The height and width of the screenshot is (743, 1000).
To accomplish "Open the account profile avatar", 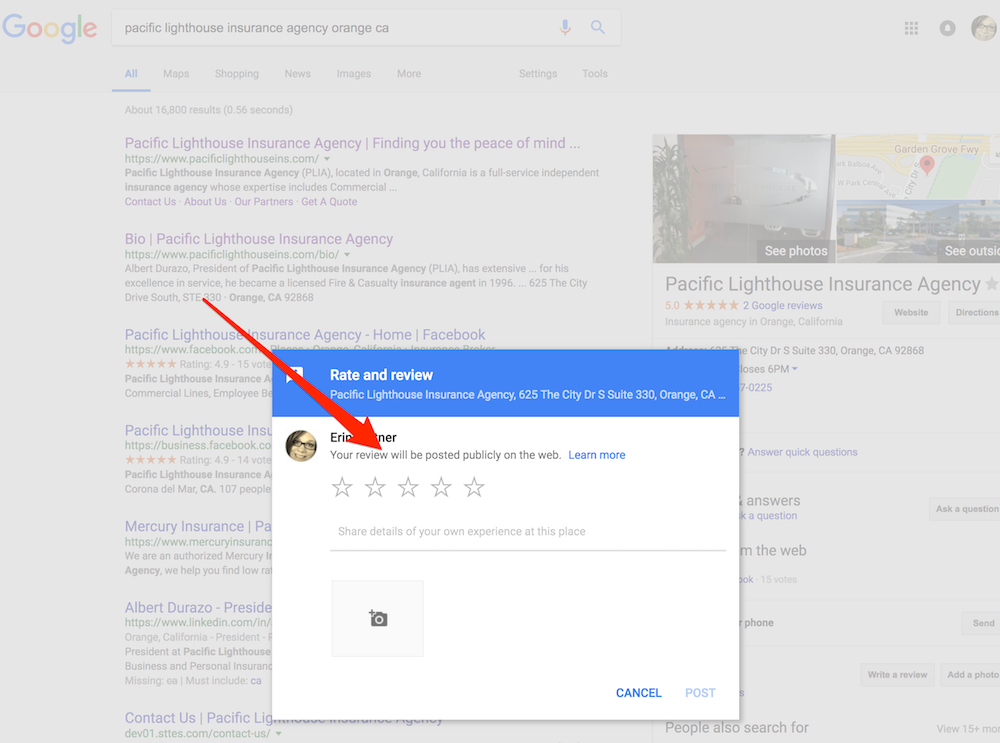I will tap(984, 28).
